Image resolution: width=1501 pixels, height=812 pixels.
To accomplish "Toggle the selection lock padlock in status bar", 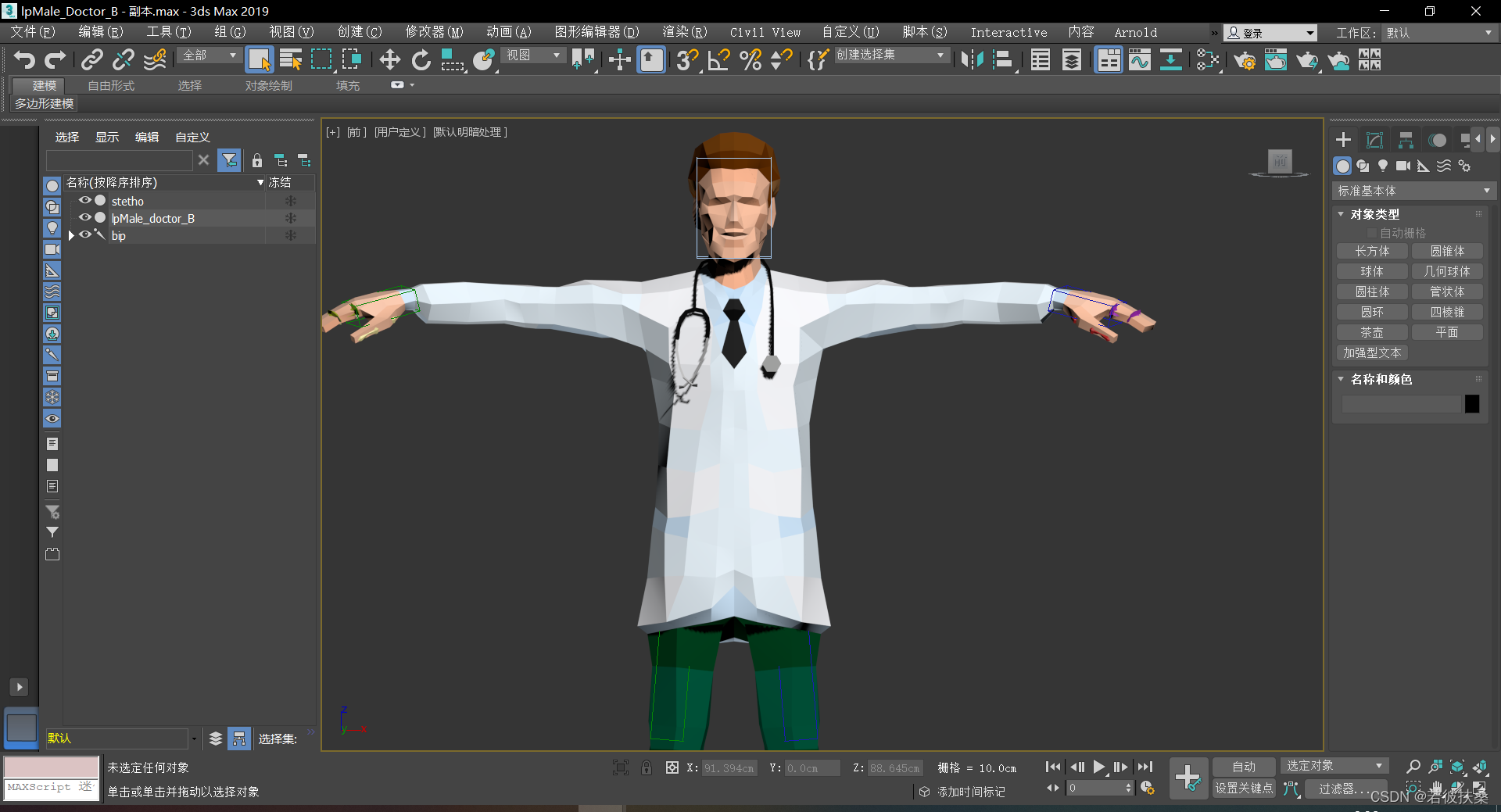I will (x=647, y=767).
